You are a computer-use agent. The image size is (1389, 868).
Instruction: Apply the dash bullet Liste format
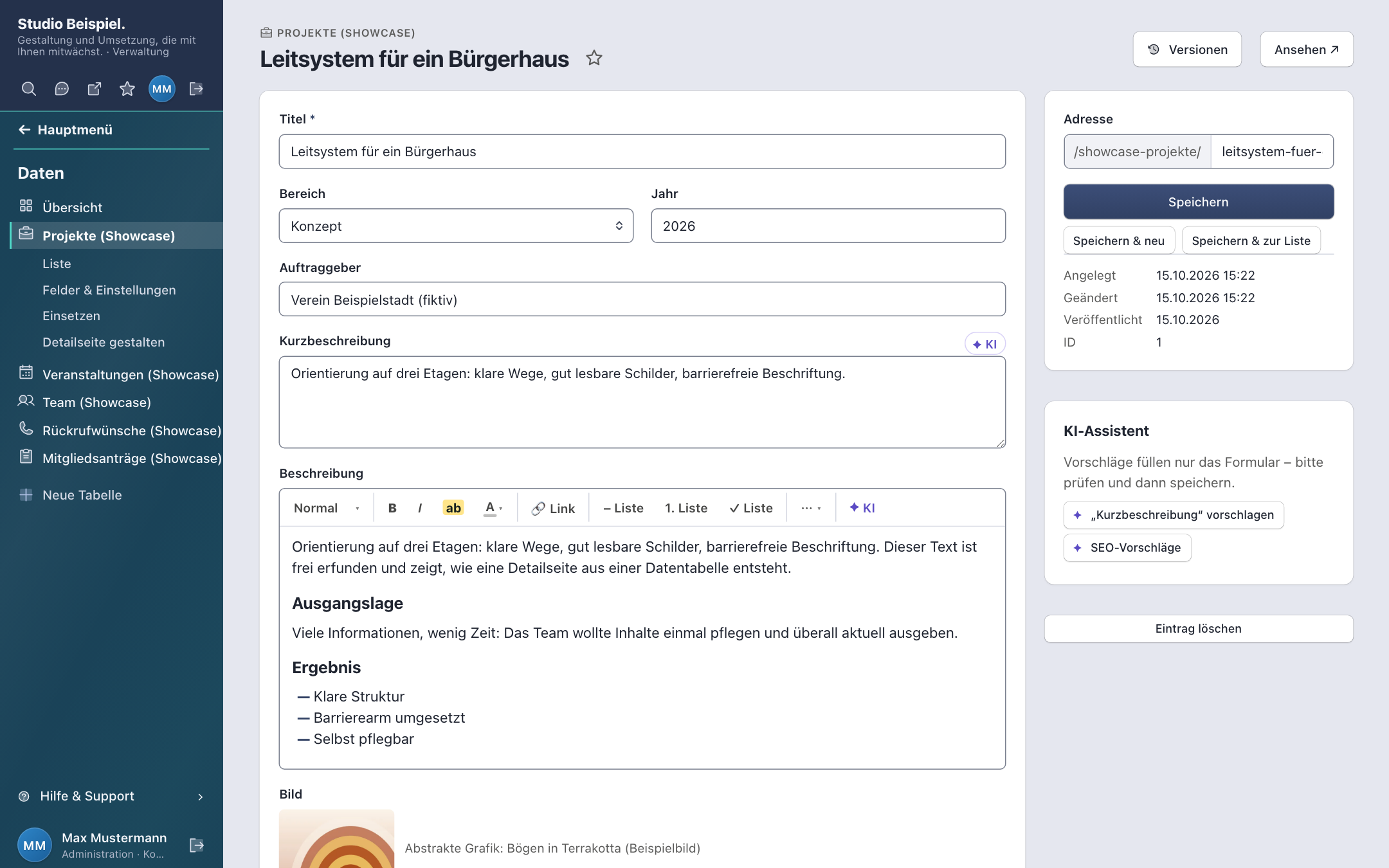623,508
